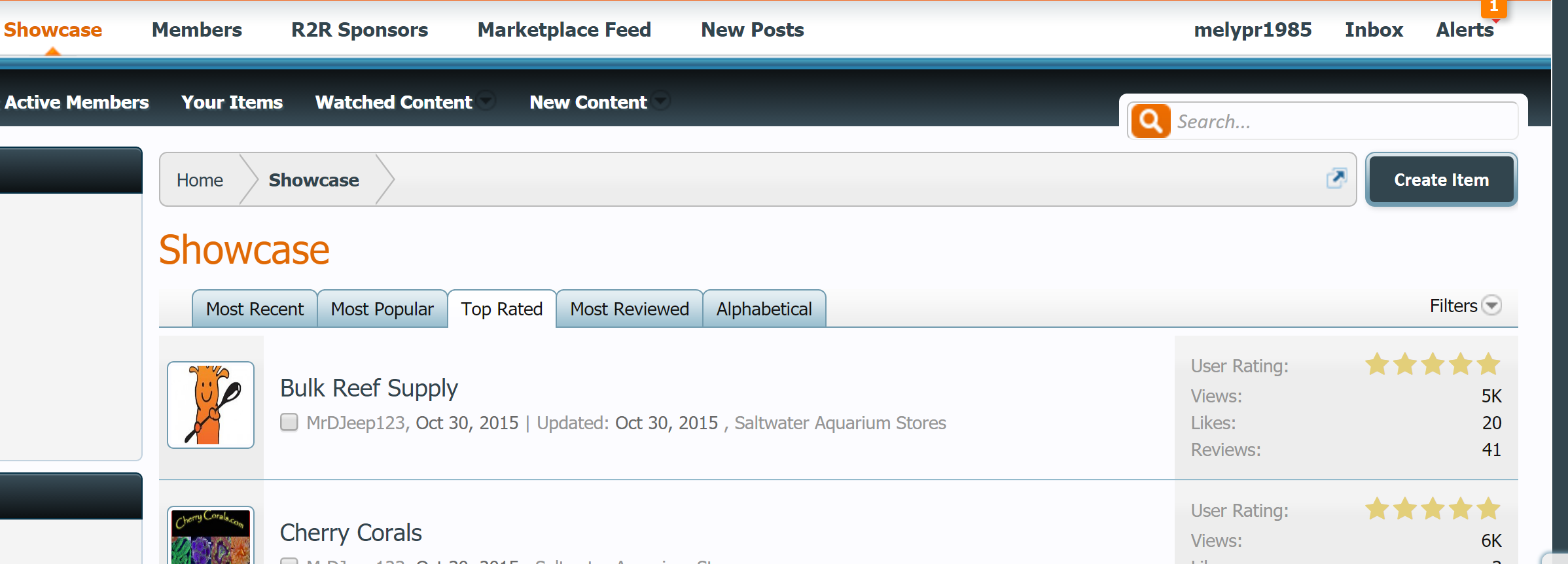Open the Inbox
Screen dimensions: 1568x564
[1374, 29]
